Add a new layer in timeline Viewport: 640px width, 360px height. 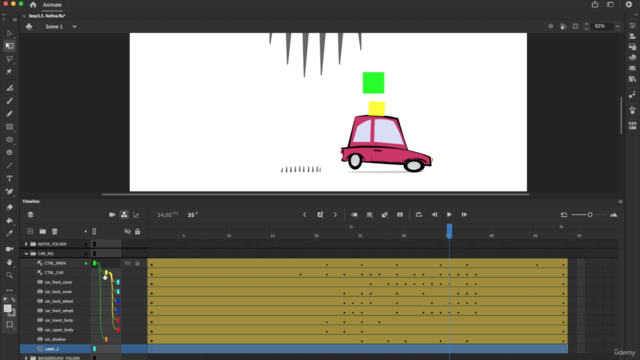click(x=30, y=231)
